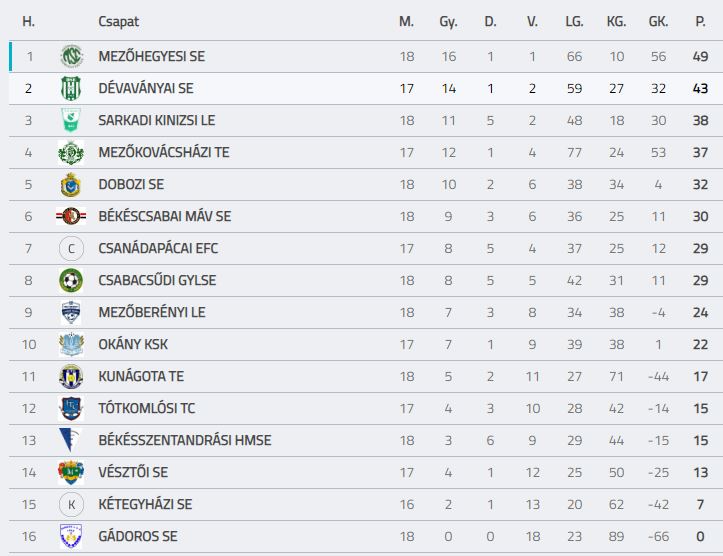
Task: Sort table by the P. points column header
Action: pos(700,22)
